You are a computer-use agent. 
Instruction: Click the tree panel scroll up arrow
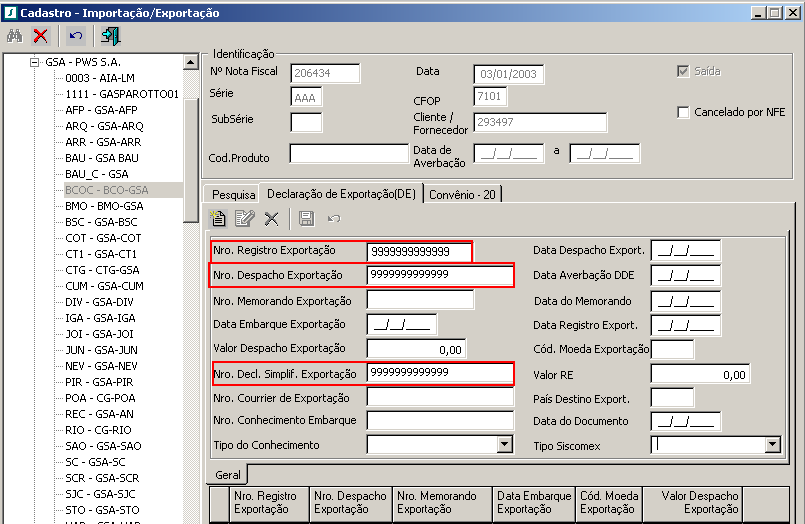(191, 62)
